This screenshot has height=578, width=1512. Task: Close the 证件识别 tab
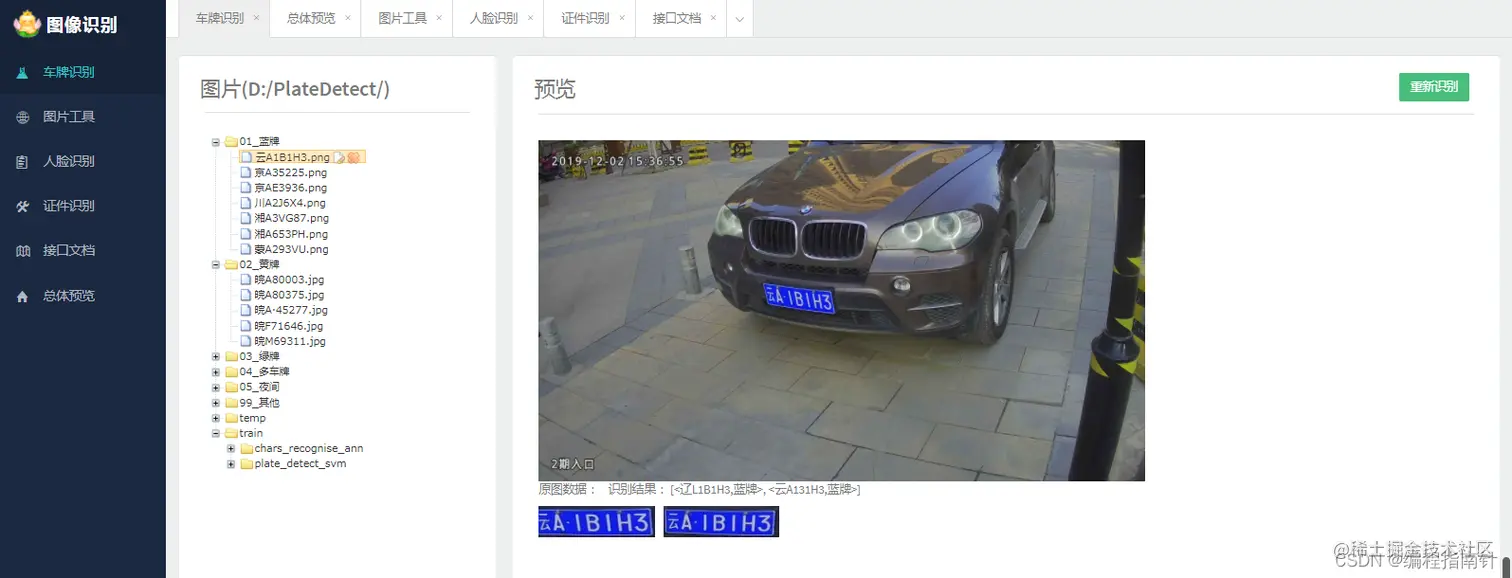point(622,18)
